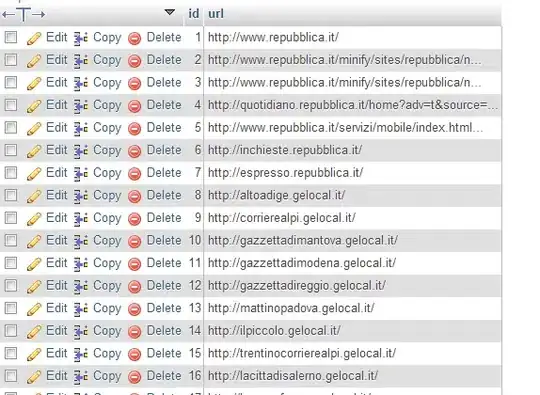Tick the checkbox for ilpiccolo.gelocal.it row
The width and height of the screenshot is (540, 395).
click(11, 330)
